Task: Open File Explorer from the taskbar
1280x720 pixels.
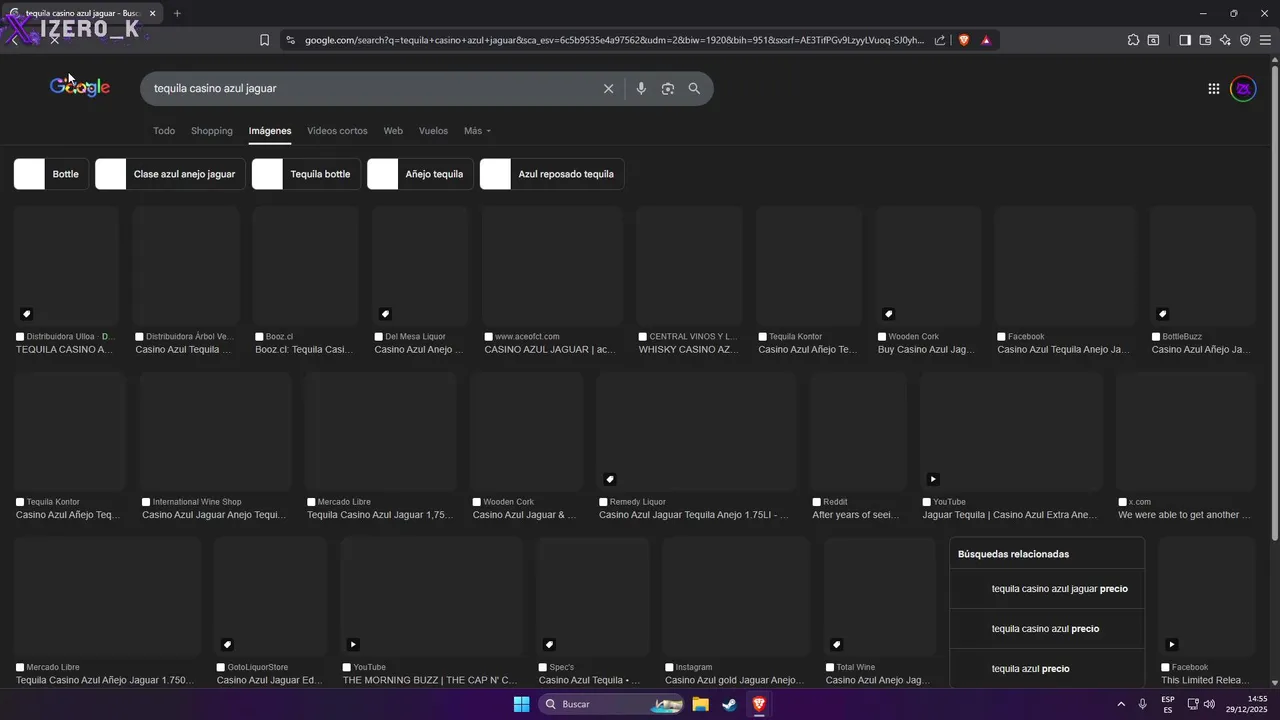Action: tap(701, 704)
